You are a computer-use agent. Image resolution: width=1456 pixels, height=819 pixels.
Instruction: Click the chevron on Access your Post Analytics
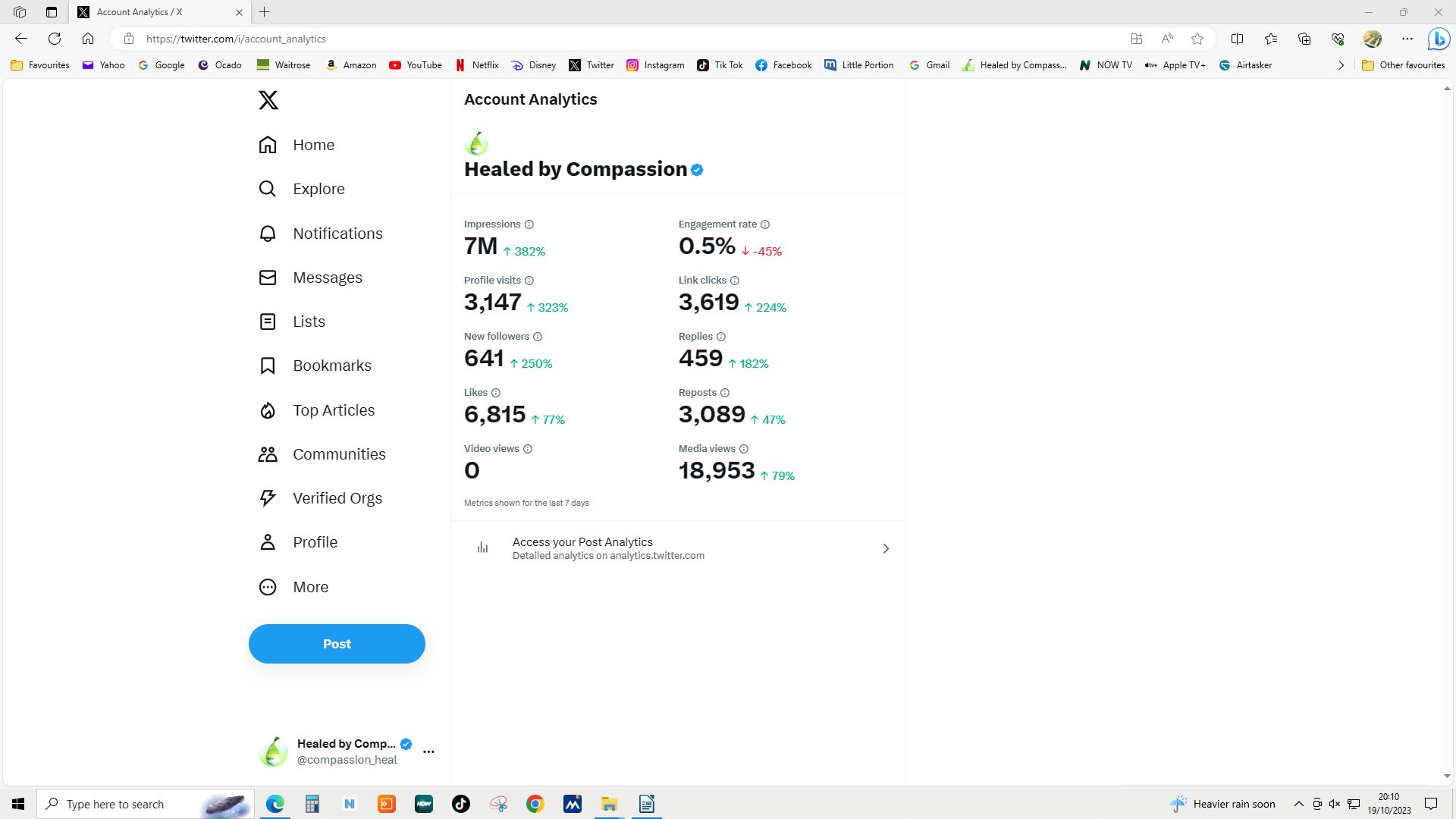pos(886,548)
